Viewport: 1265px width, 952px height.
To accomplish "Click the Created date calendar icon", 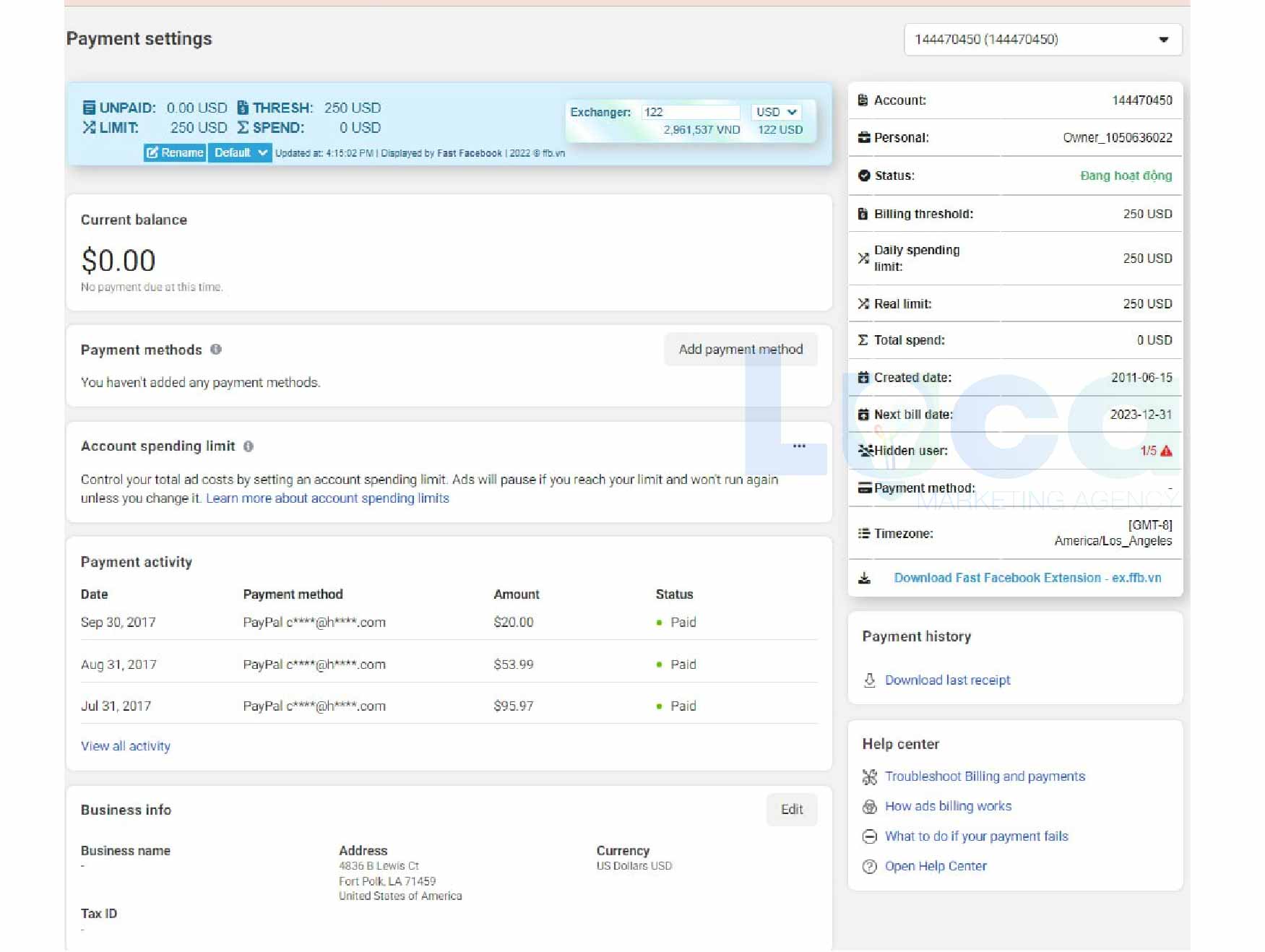I will click(x=863, y=378).
